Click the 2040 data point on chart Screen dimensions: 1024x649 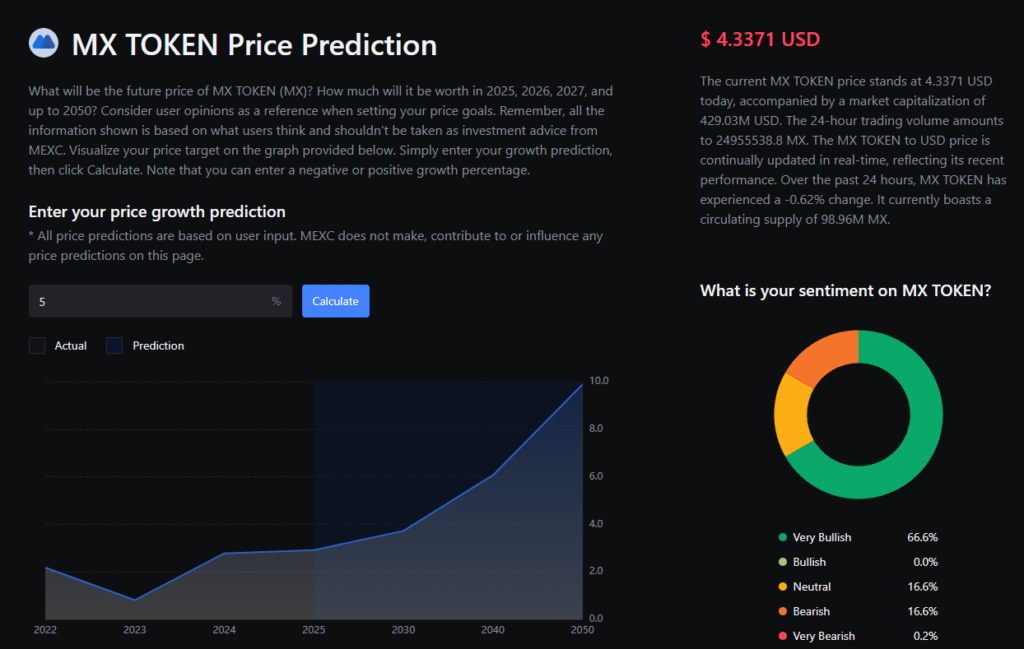pyautogui.click(x=492, y=475)
